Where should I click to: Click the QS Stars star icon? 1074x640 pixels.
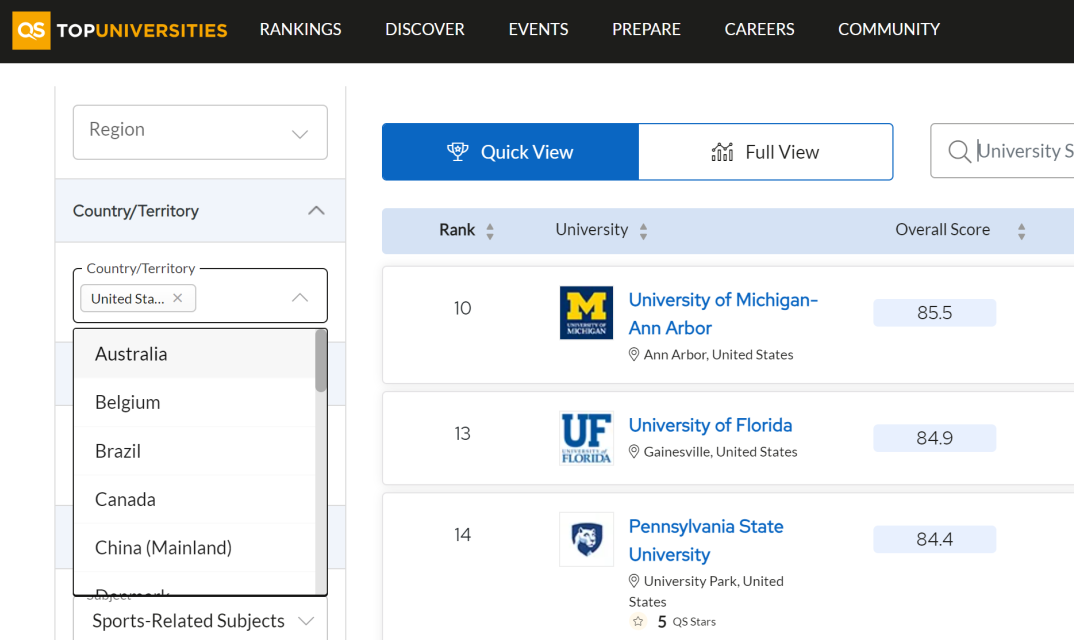(x=638, y=621)
